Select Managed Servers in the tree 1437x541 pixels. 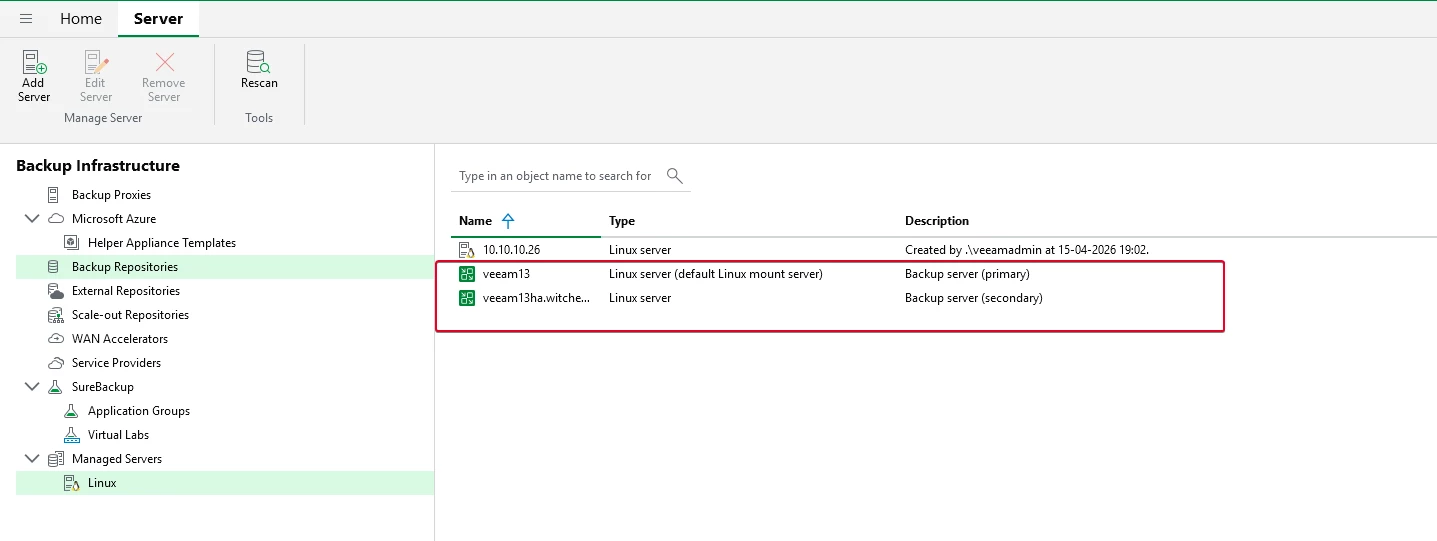117,459
